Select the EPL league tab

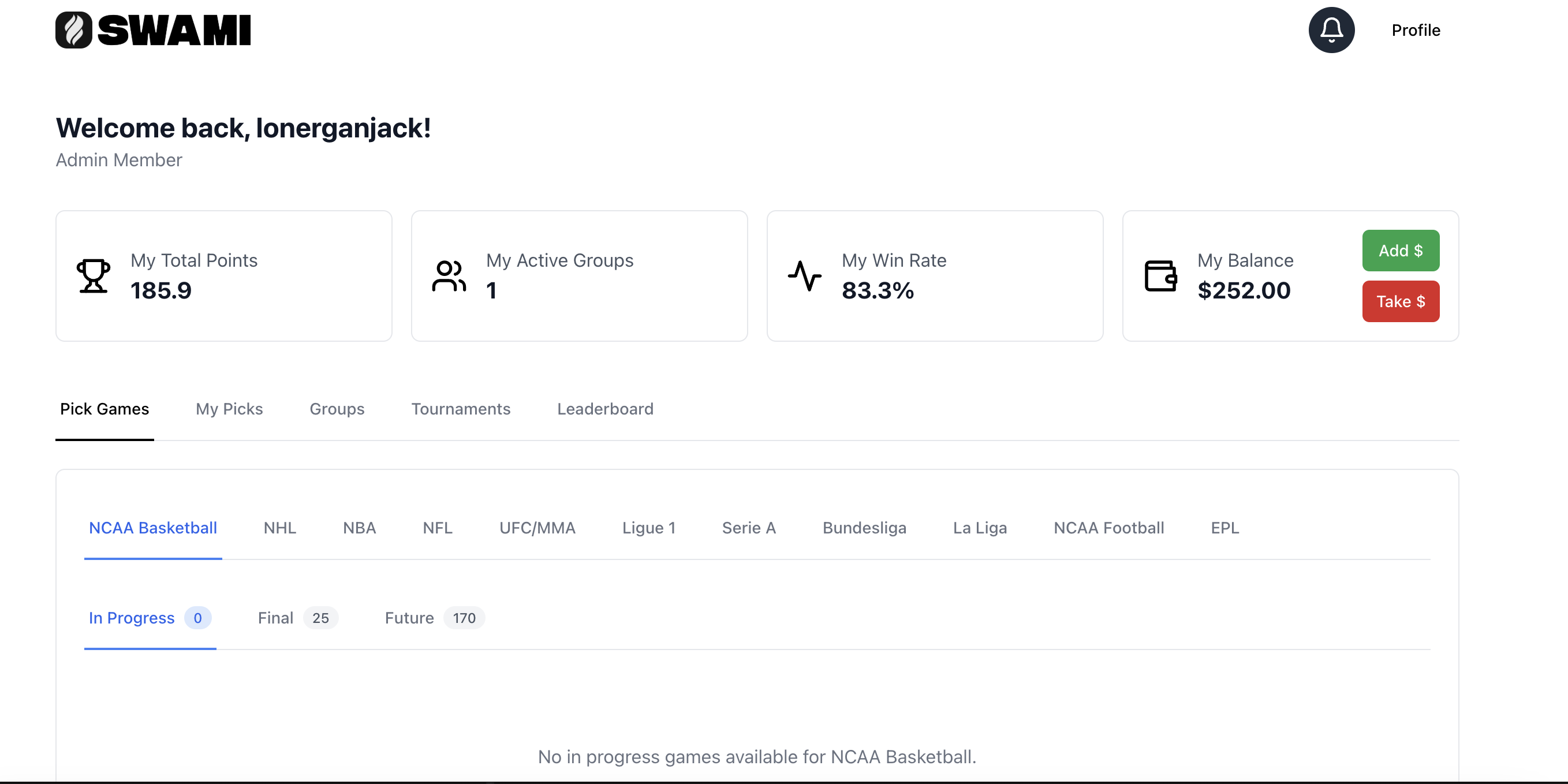[1224, 528]
